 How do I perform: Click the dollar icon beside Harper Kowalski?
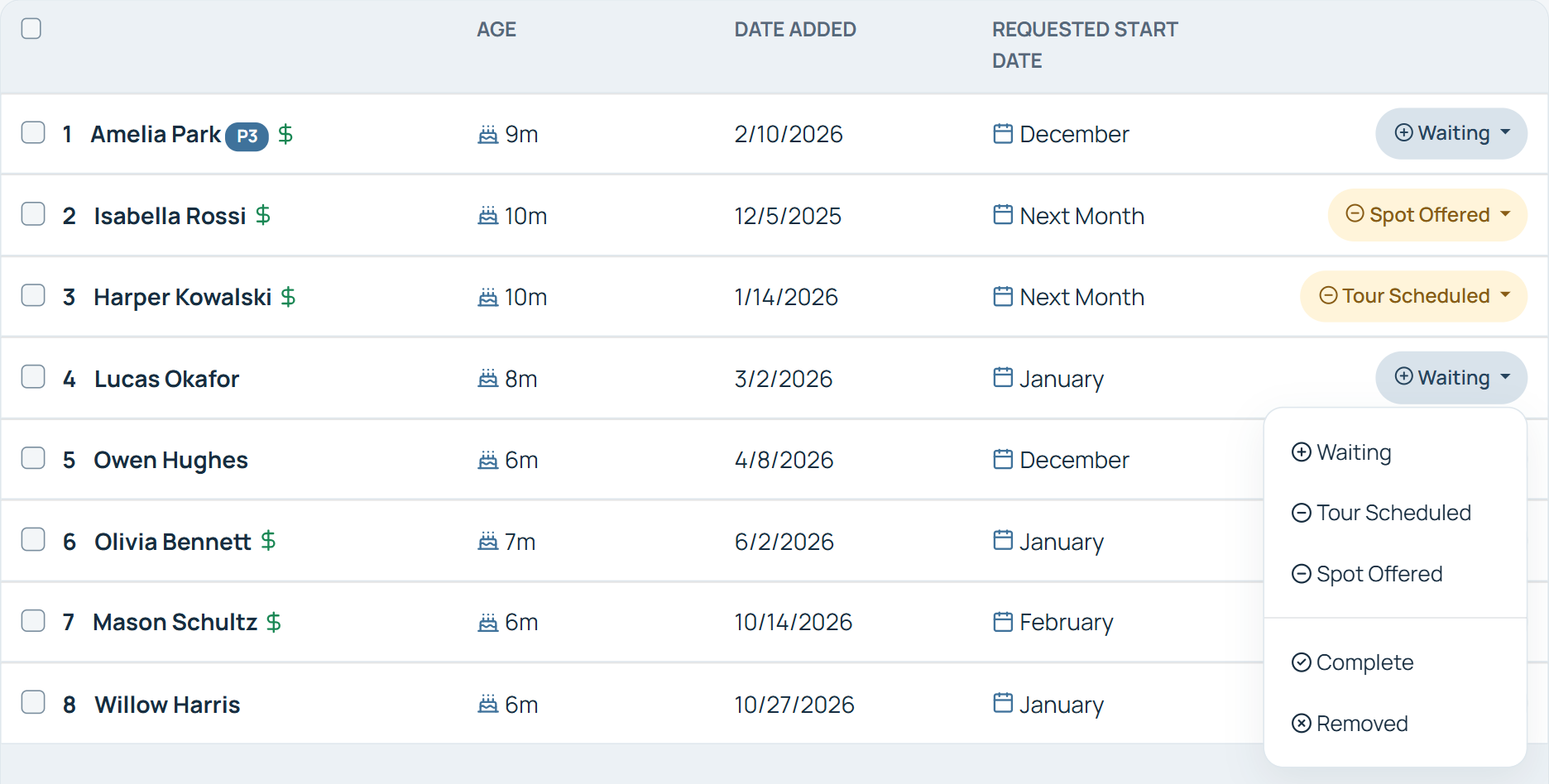point(288,296)
